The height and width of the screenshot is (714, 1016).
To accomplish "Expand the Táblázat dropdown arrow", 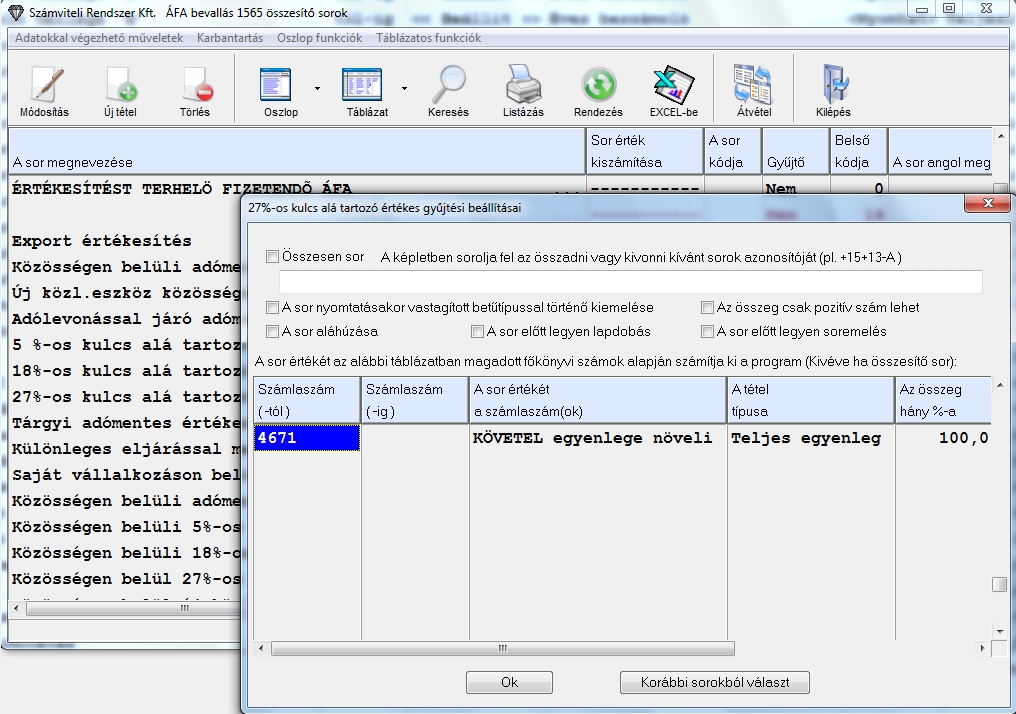I will coord(404,88).
